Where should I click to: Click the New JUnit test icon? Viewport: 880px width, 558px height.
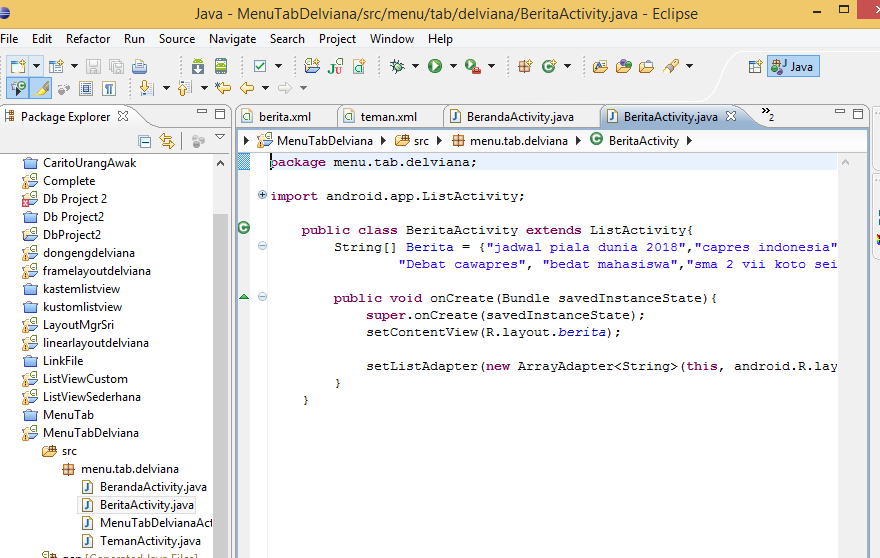(336, 66)
